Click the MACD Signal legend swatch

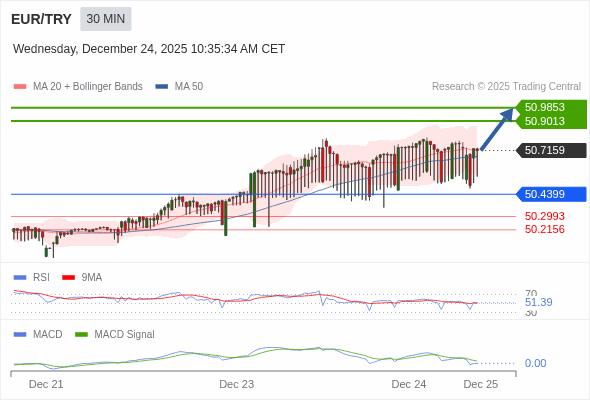pyautogui.click(x=82, y=335)
